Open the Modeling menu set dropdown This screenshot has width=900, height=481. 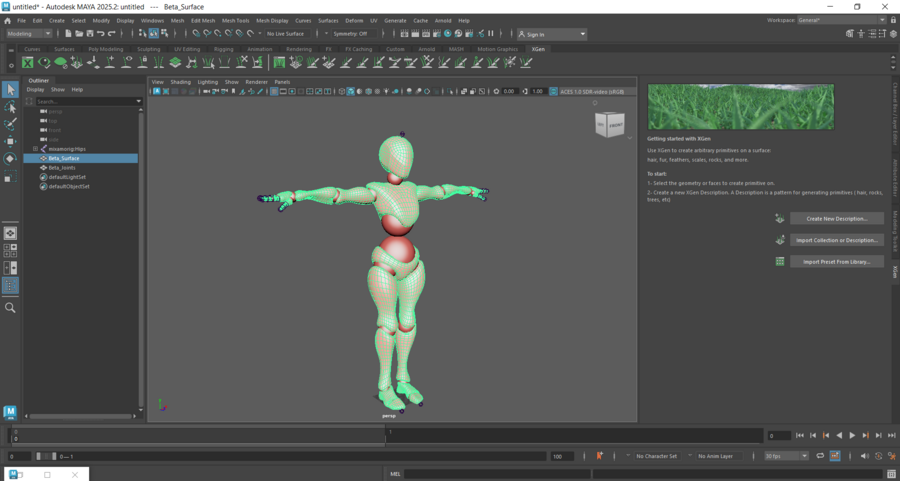click(x=28, y=34)
